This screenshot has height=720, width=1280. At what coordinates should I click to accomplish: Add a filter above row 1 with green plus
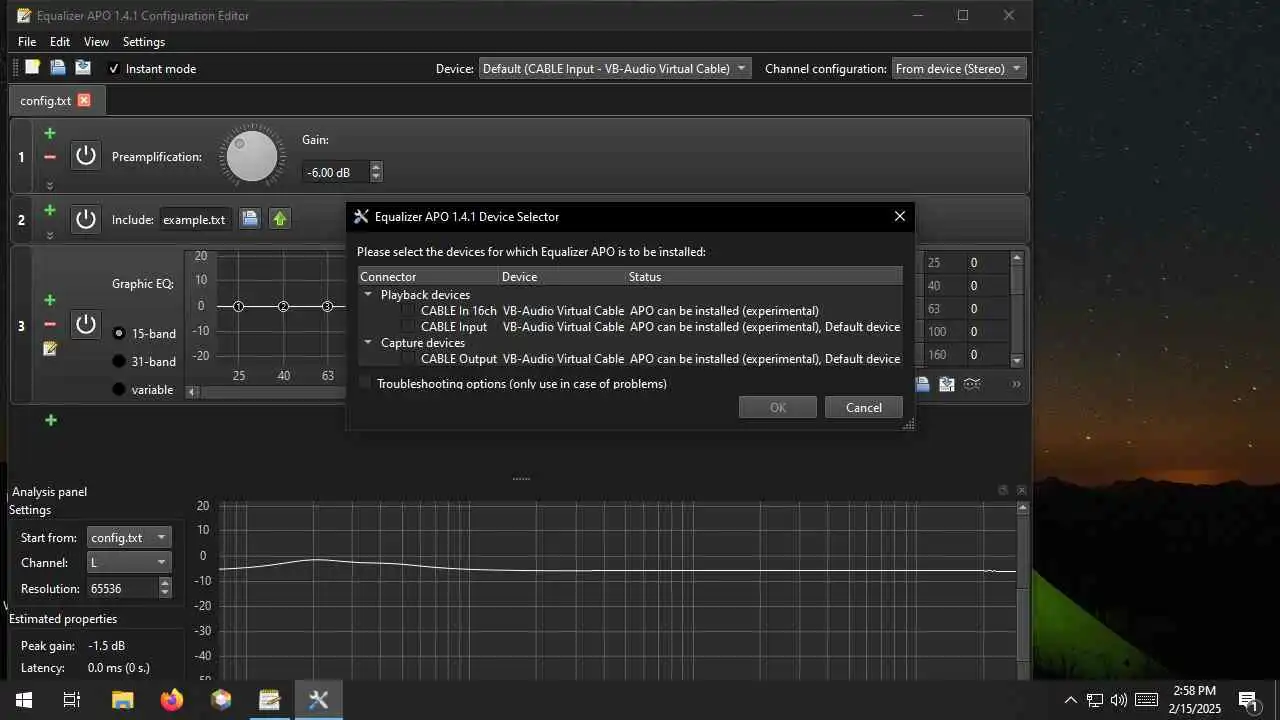click(50, 133)
